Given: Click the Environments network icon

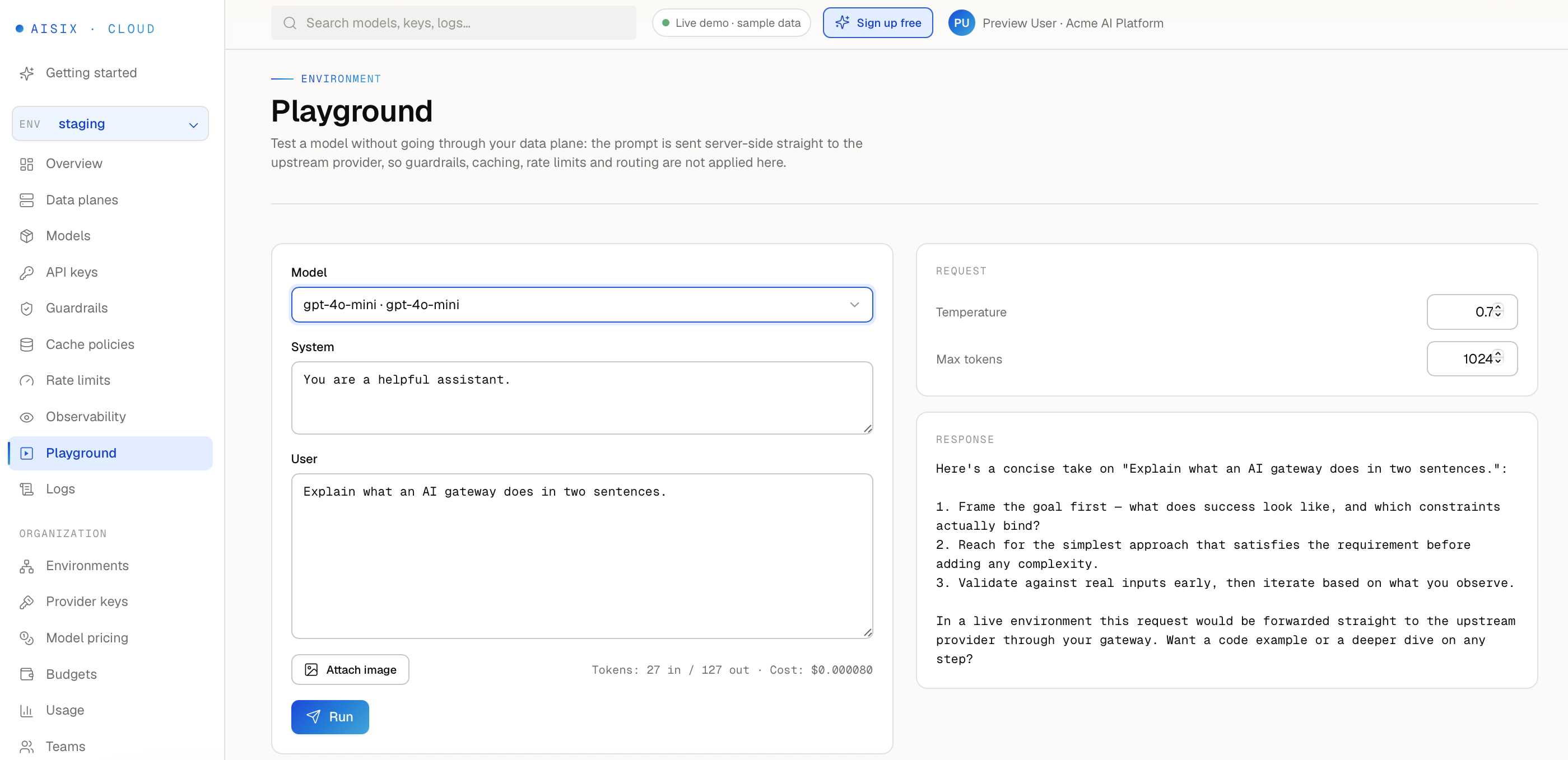Looking at the screenshot, I should tap(26, 566).
